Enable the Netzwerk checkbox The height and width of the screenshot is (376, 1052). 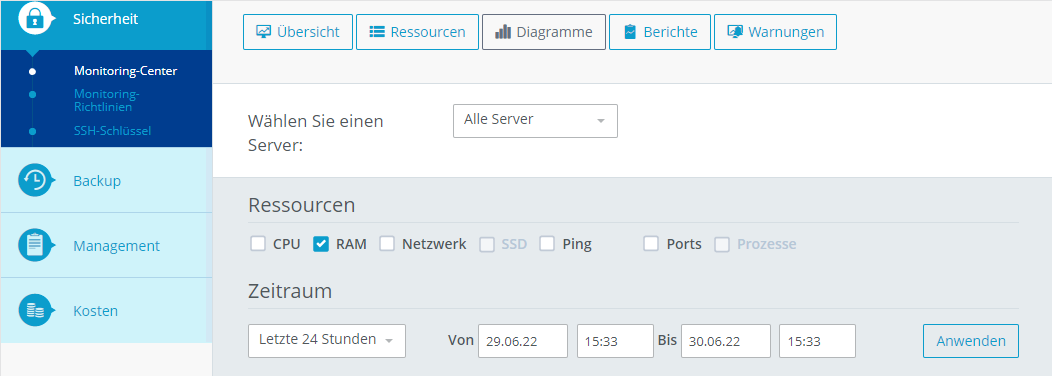(x=386, y=244)
